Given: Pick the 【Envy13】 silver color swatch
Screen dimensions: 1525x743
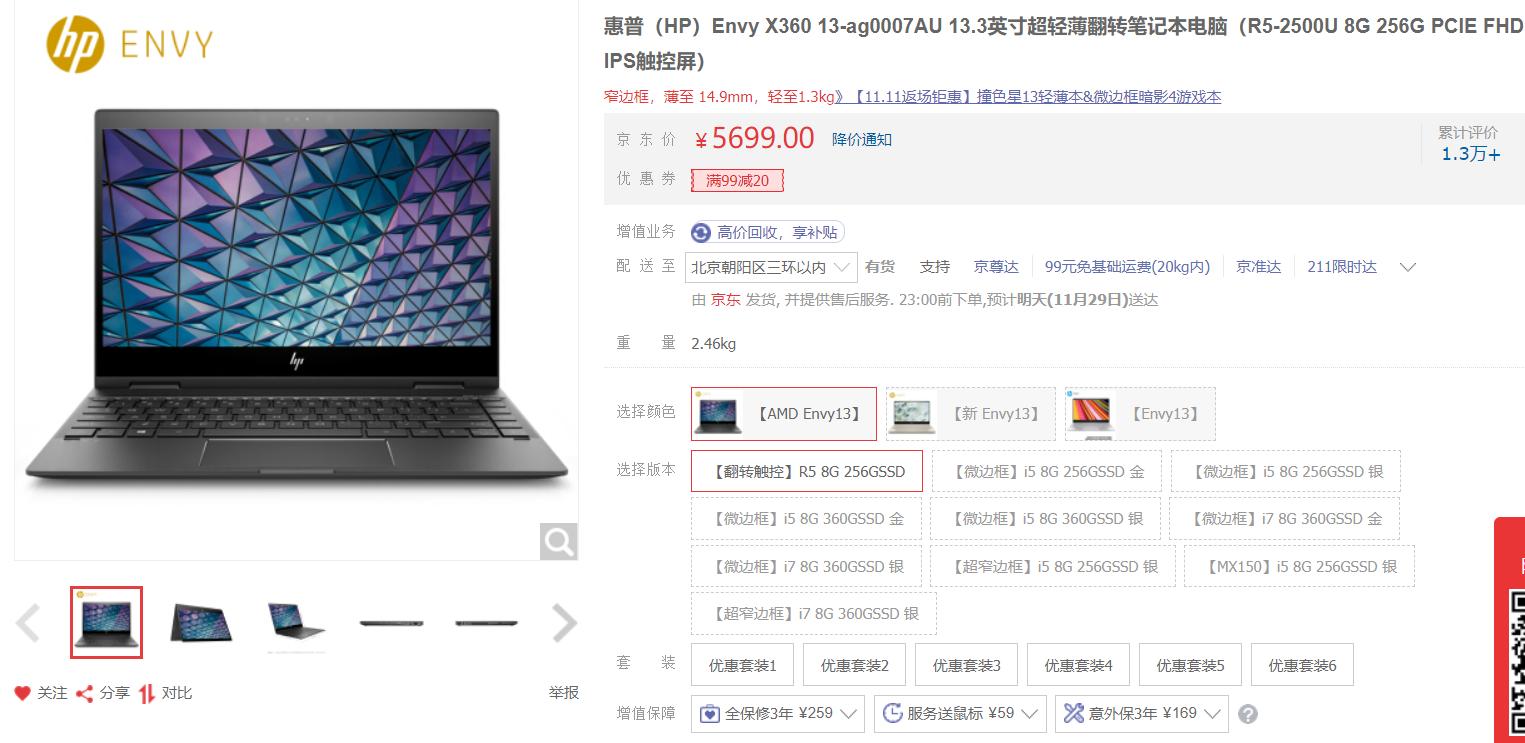Looking at the screenshot, I should click(x=1140, y=414).
